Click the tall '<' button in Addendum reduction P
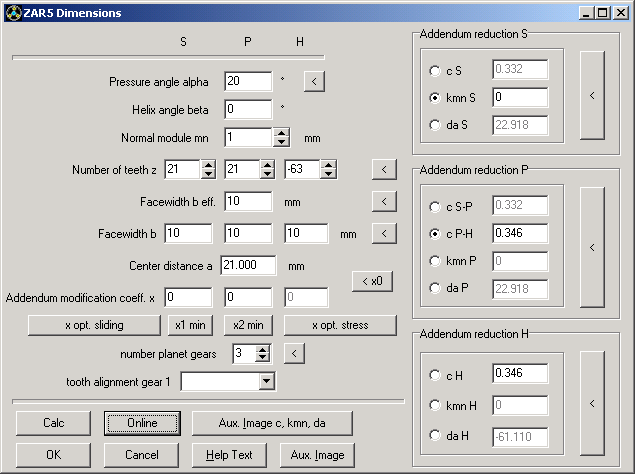Viewport: 635px width, 474px height. click(x=592, y=247)
